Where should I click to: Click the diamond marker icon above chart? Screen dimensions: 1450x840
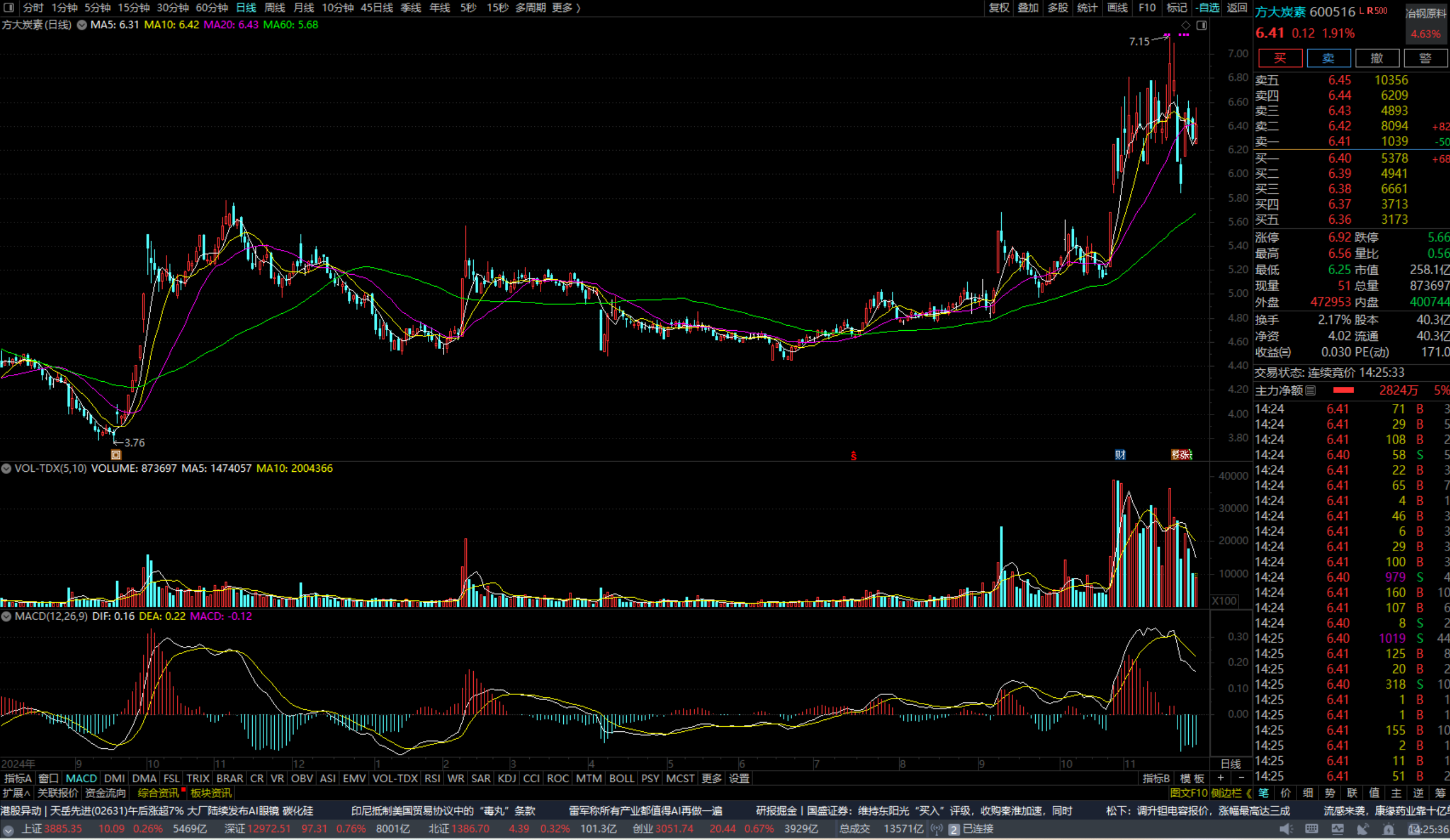pos(1185,25)
